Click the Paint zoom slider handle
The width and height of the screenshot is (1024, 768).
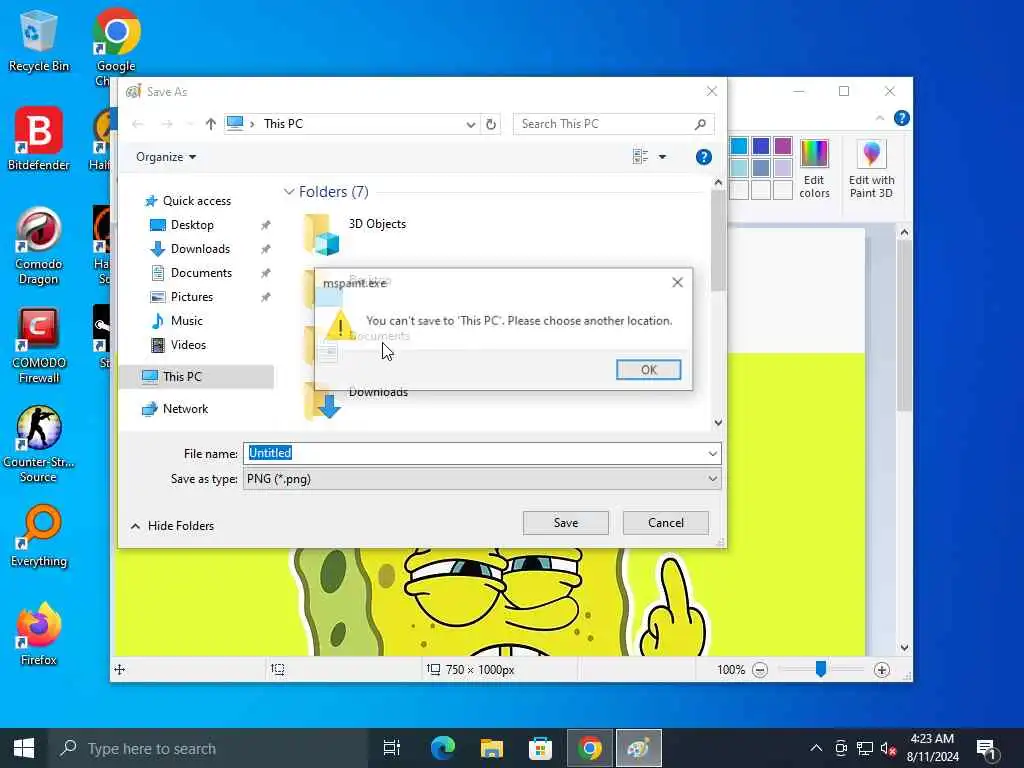click(x=821, y=669)
